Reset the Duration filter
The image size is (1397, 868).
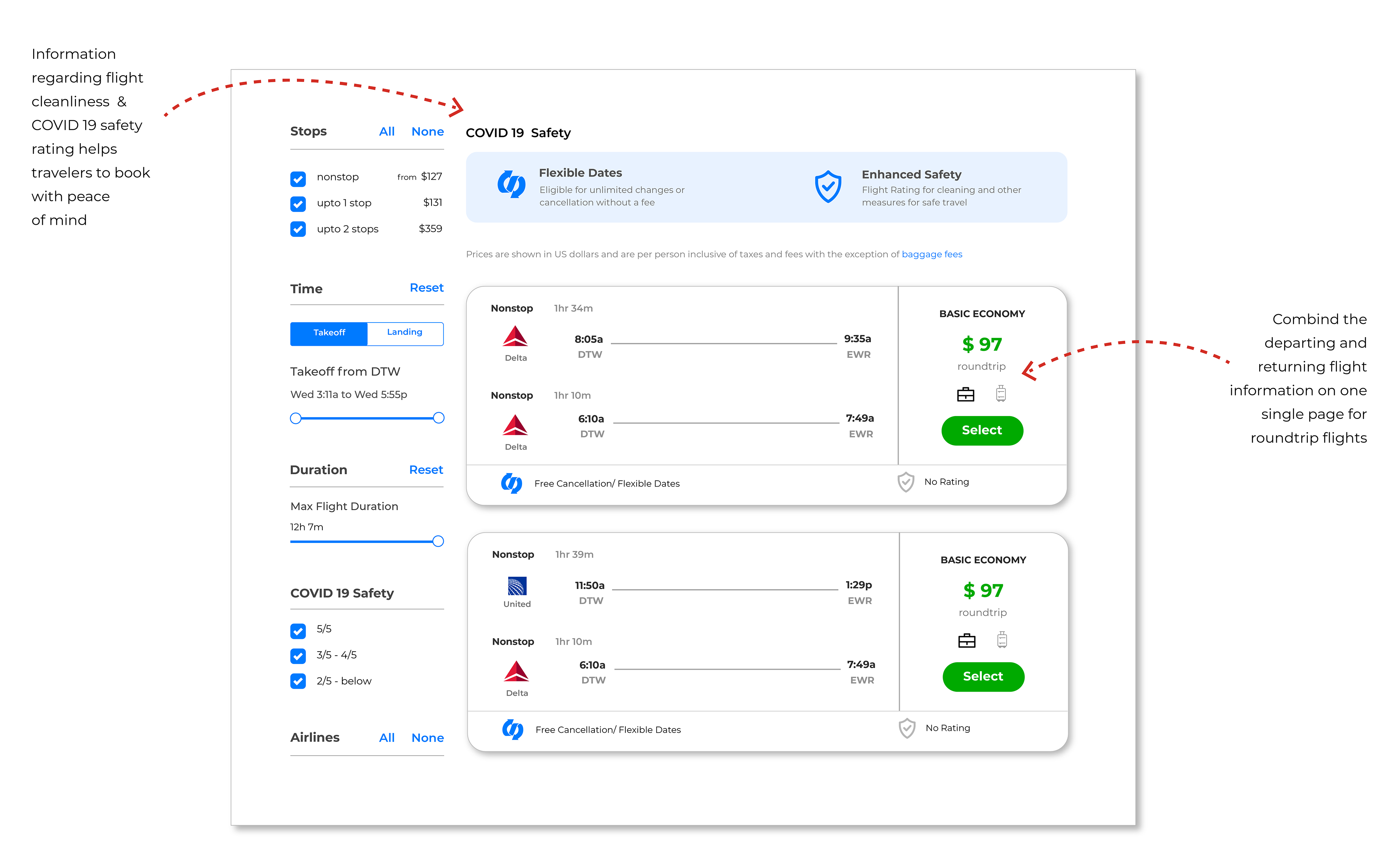click(x=426, y=469)
